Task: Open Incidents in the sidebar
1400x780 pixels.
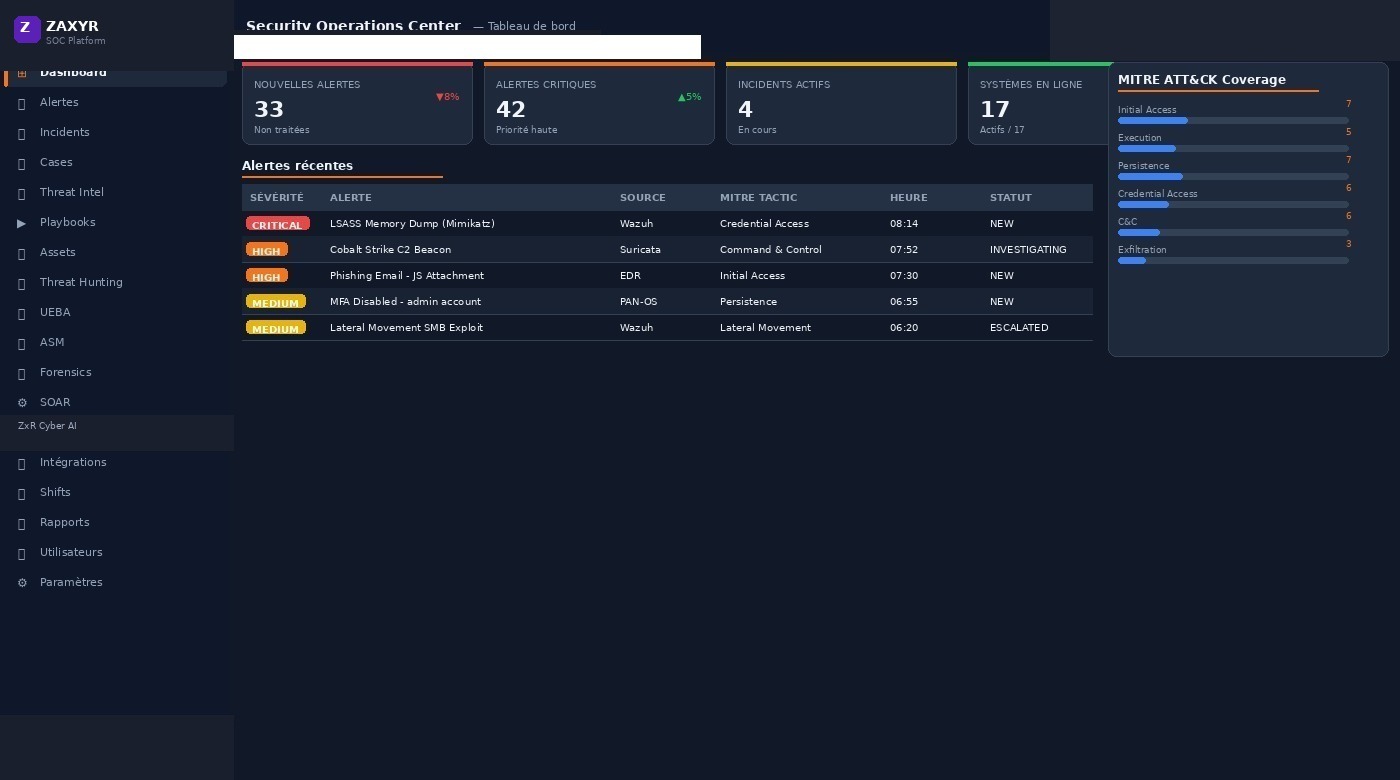Action: coord(65,132)
